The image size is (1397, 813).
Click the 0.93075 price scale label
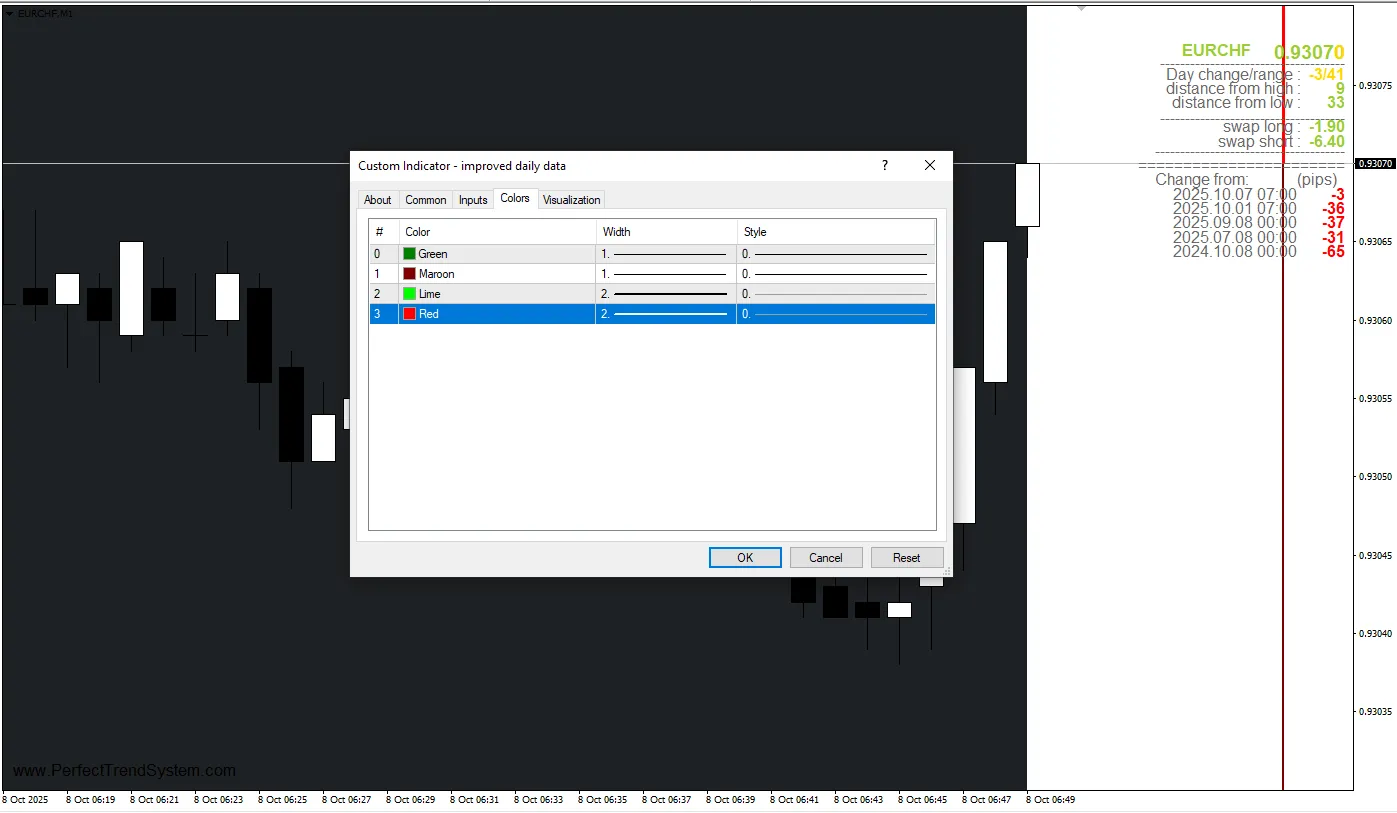pyautogui.click(x=1376, y=85)
